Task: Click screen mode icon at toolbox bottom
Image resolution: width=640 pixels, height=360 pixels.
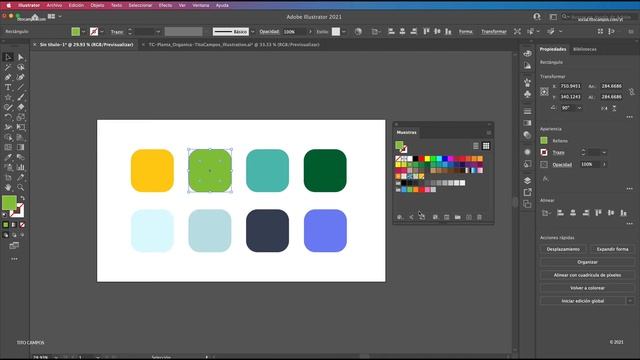Action: 14,246
